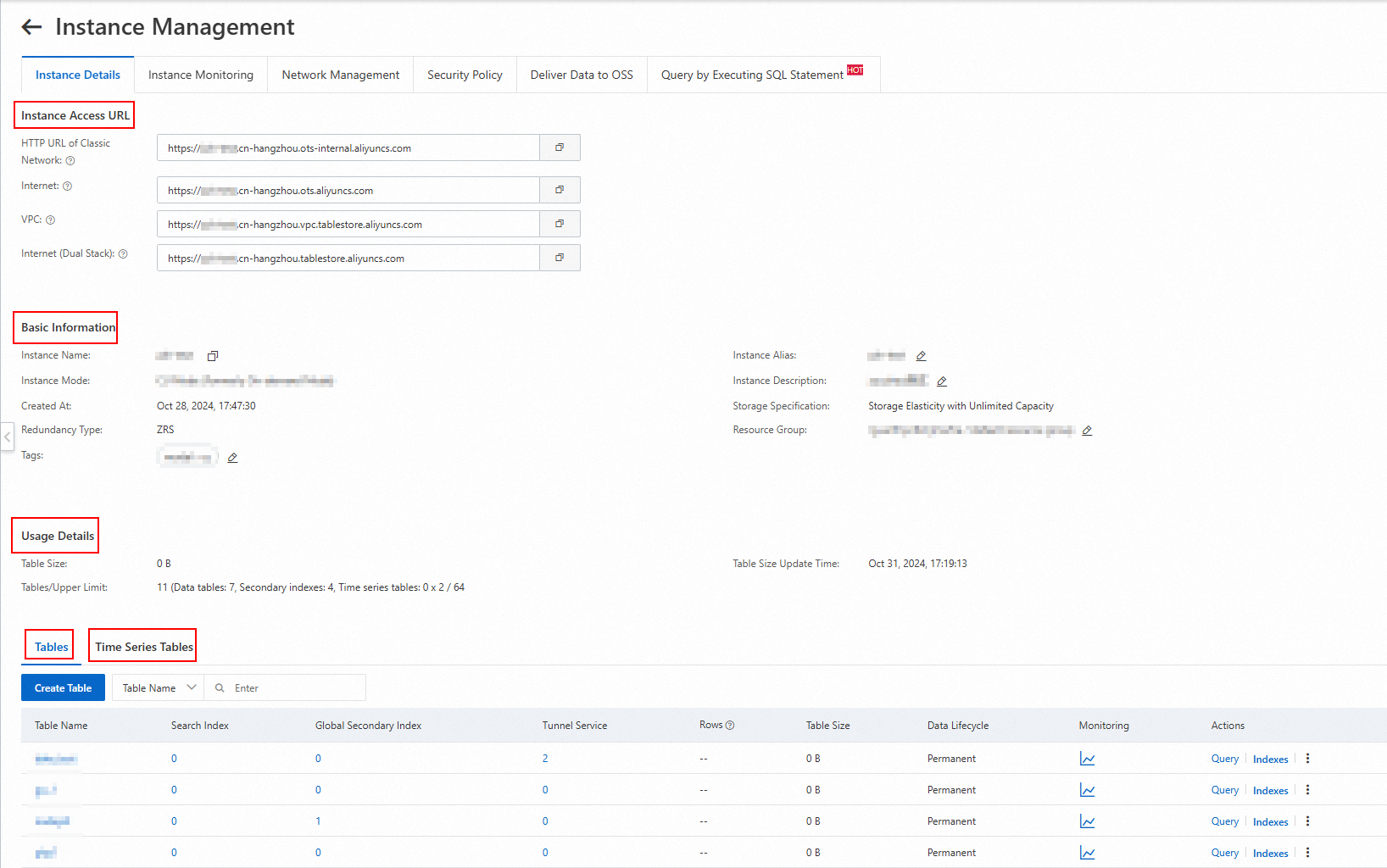Open help icon for Internet (Dual Stack)
Image resolution: width=1387 pixels, height=868 pixels.
123,254
